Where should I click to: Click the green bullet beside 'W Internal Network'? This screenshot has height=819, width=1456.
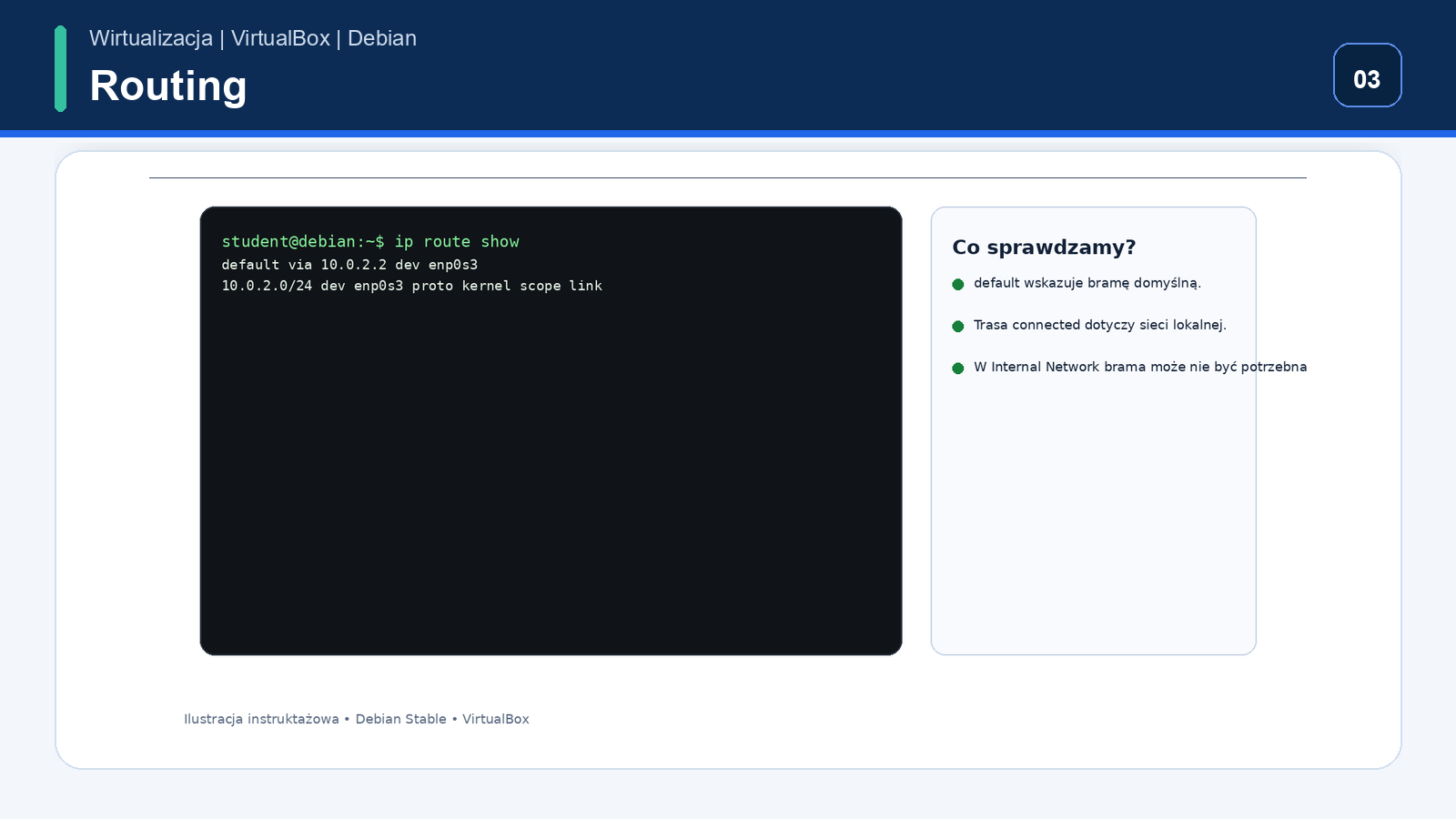point(958,368)
